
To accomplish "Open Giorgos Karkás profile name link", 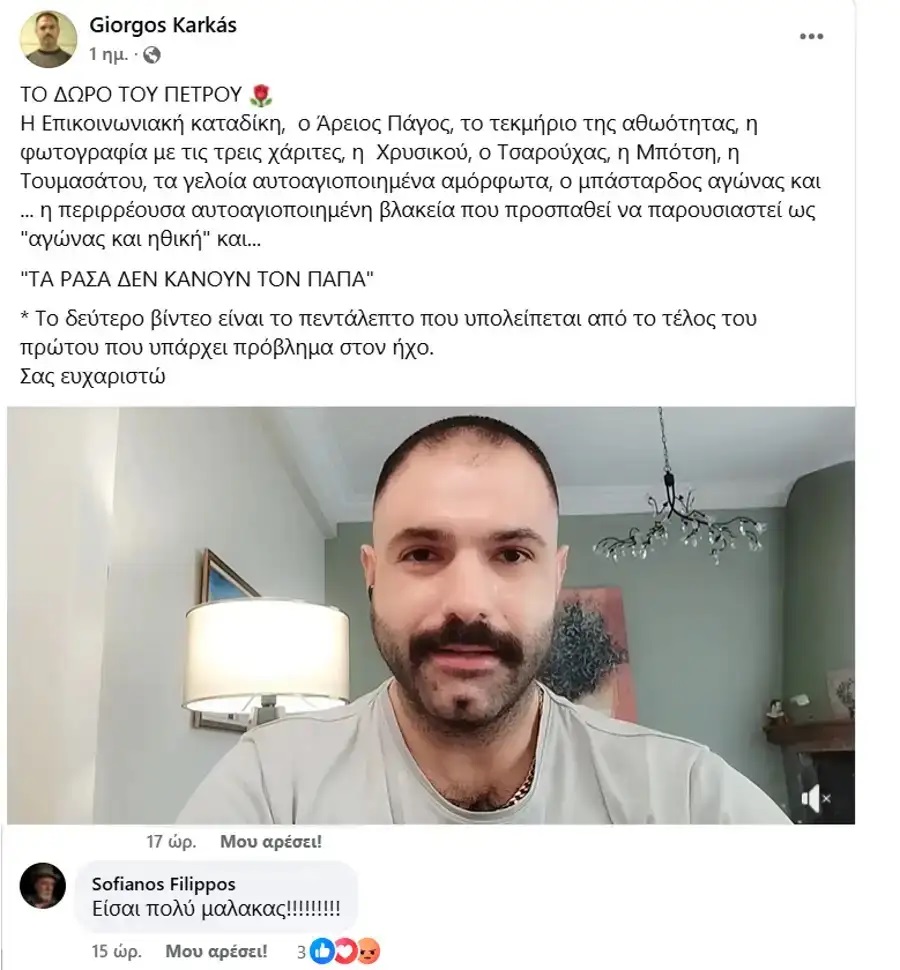I will [x=163, y=25].
